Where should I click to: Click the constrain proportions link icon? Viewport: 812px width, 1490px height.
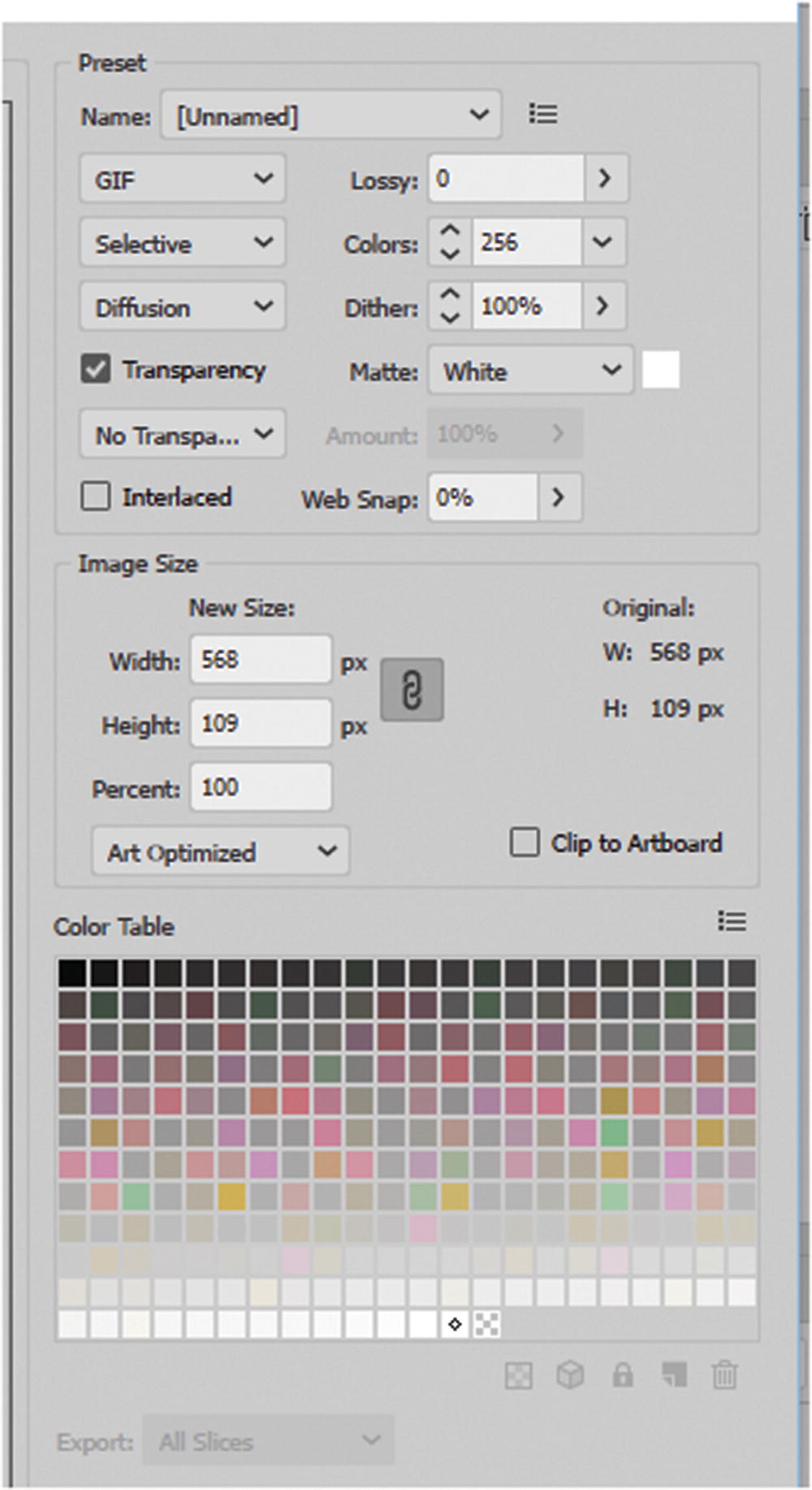click(x=412, y=690)
